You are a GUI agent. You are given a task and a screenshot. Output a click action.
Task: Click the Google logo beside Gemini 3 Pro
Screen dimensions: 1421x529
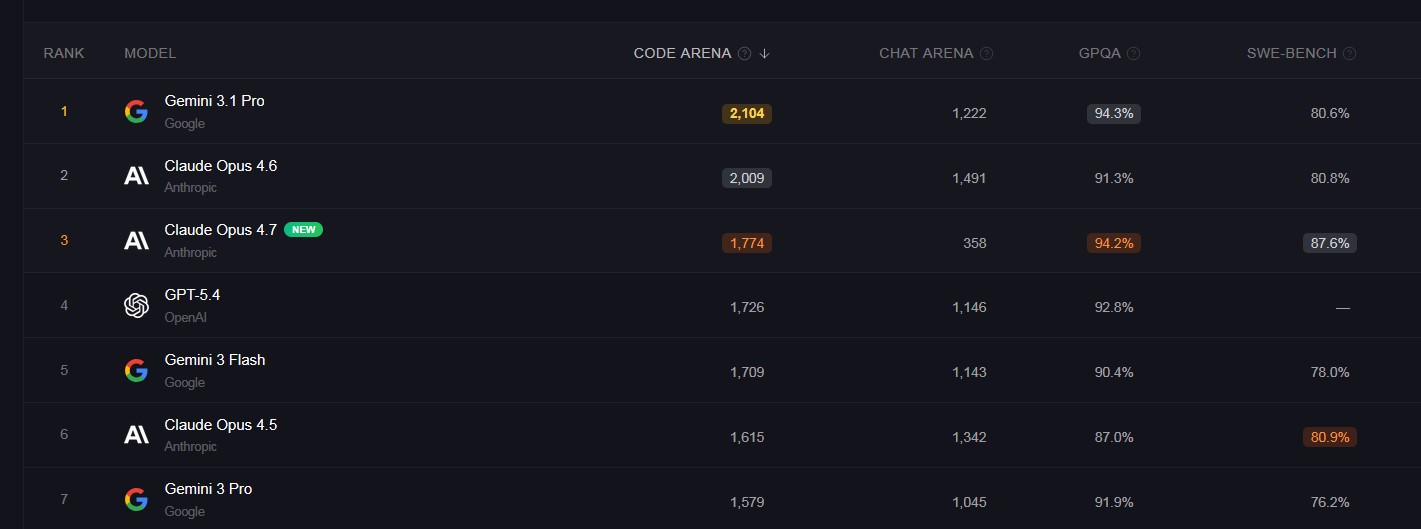click(136, 499)
